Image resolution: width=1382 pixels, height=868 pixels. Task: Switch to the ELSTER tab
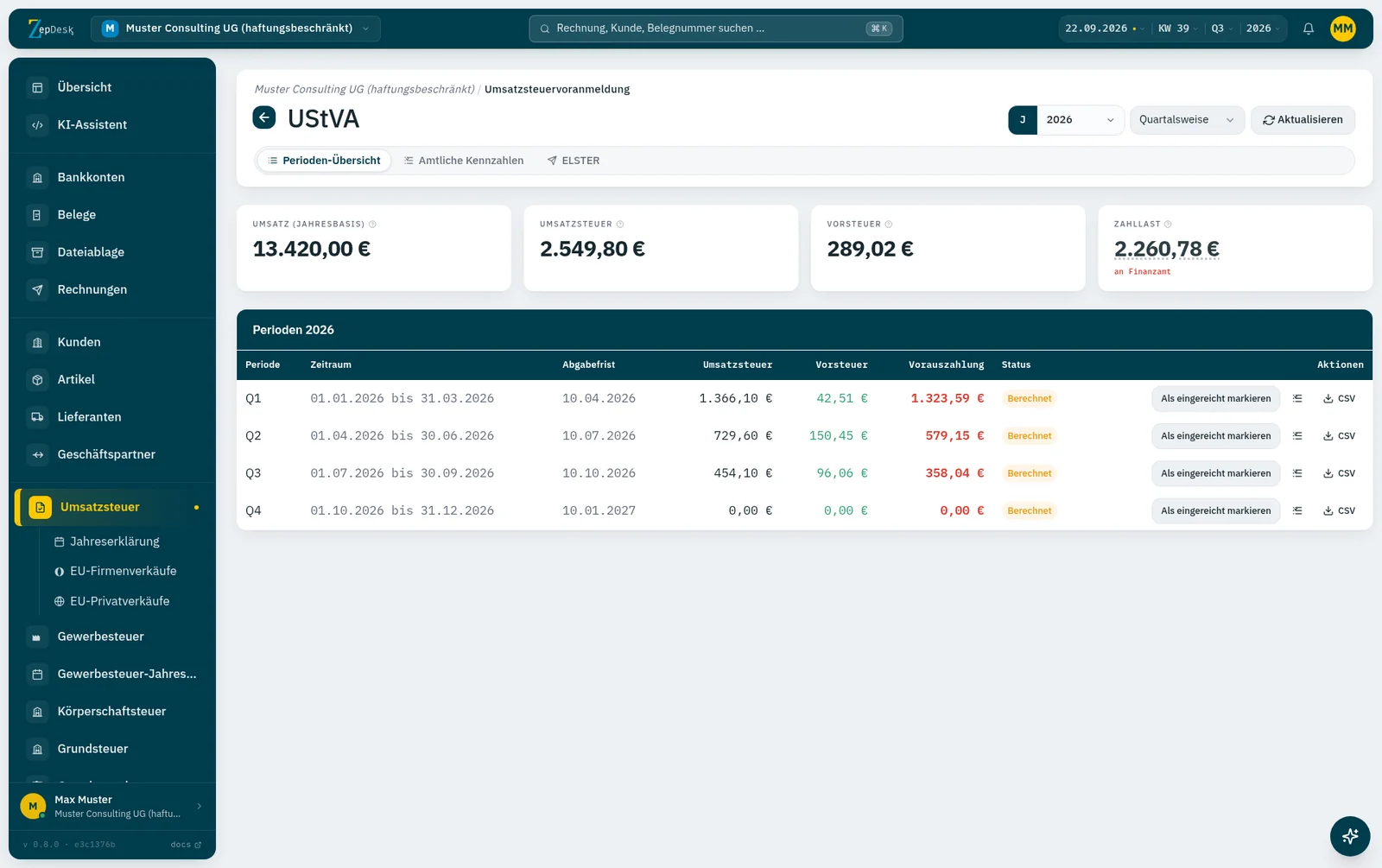(574, 161)
